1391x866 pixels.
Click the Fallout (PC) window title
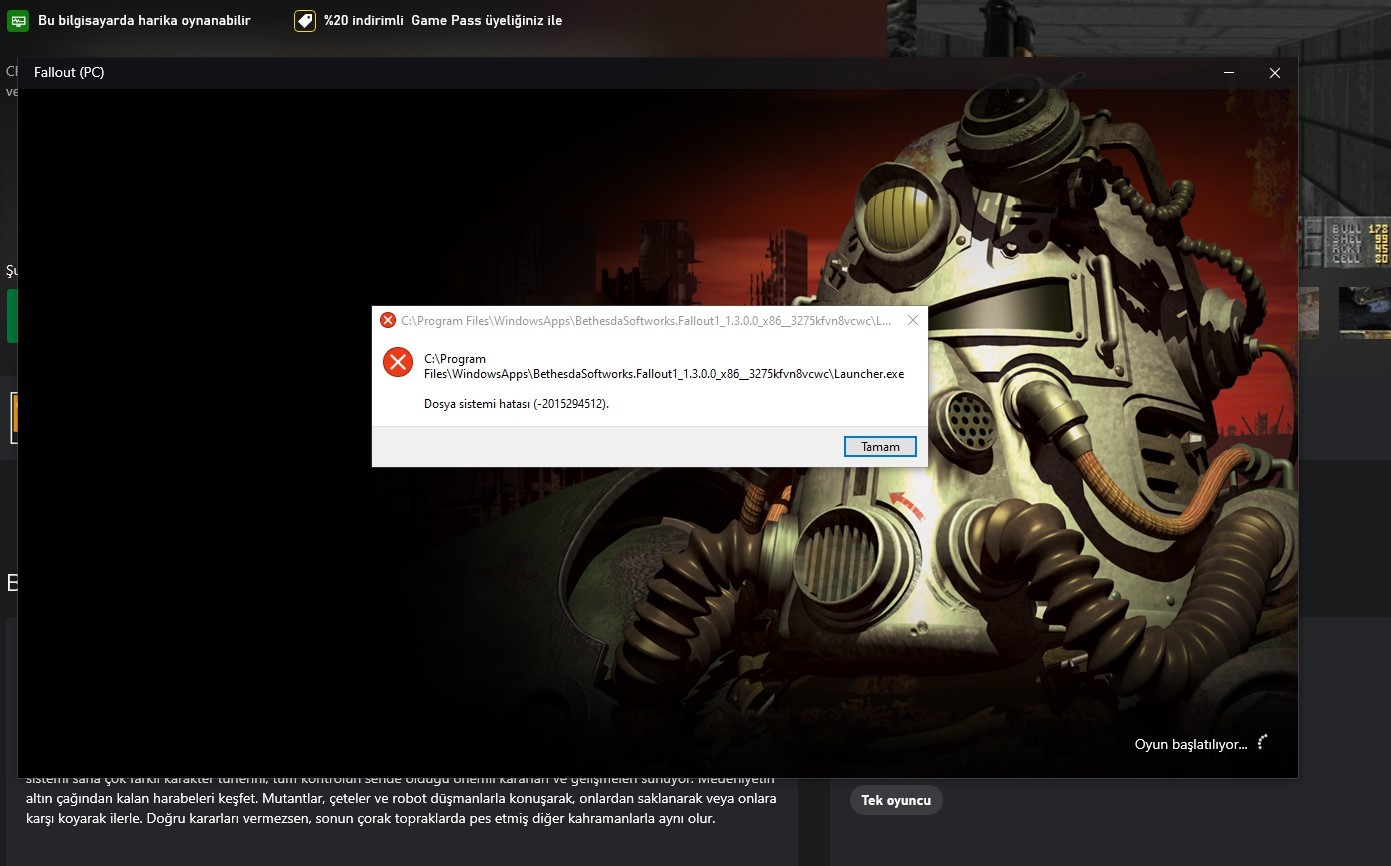(x=69, y=73)
